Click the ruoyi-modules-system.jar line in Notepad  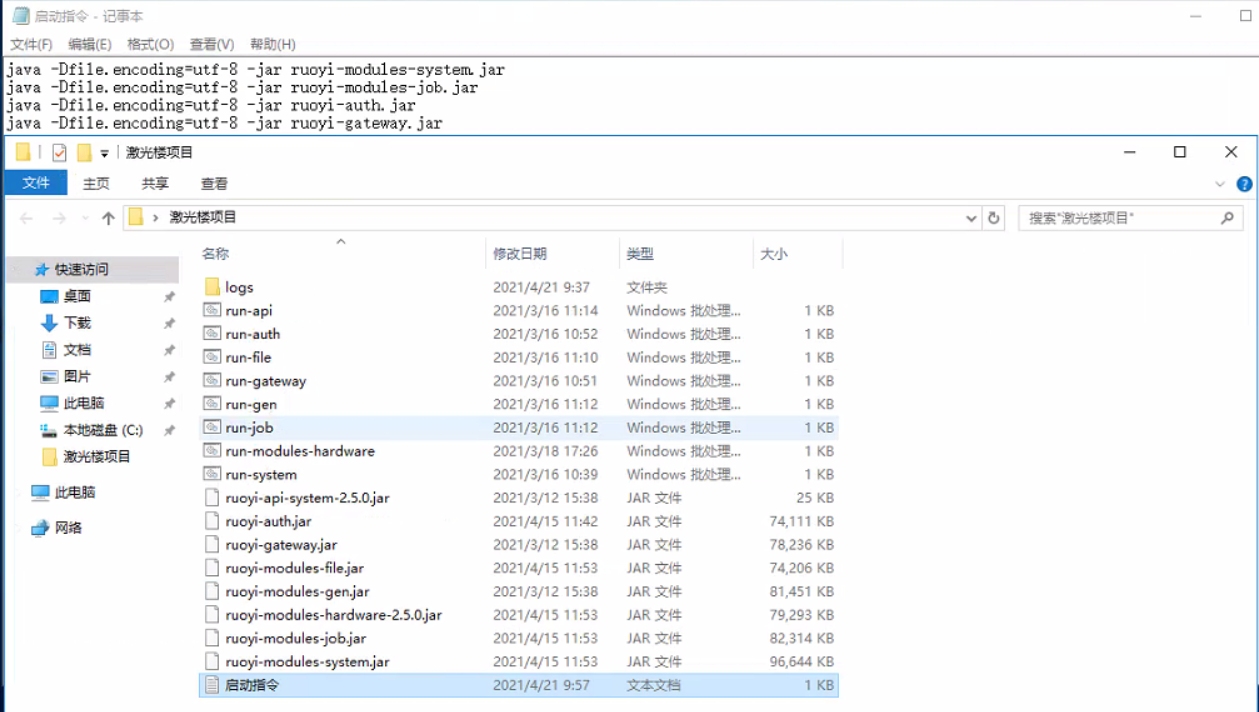[x=255, y=70]
